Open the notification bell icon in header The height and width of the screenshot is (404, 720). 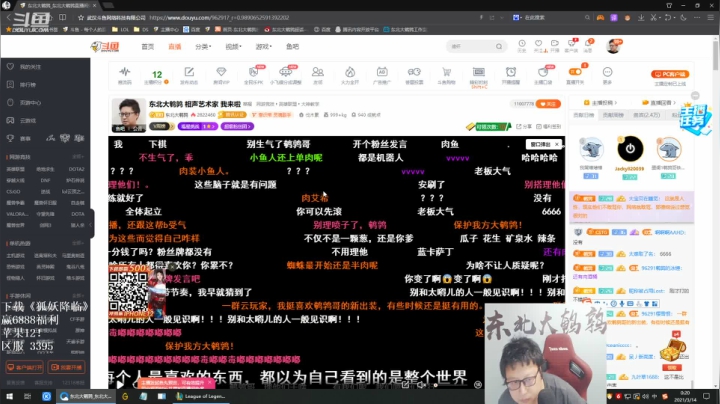click(x=588, y=45)
